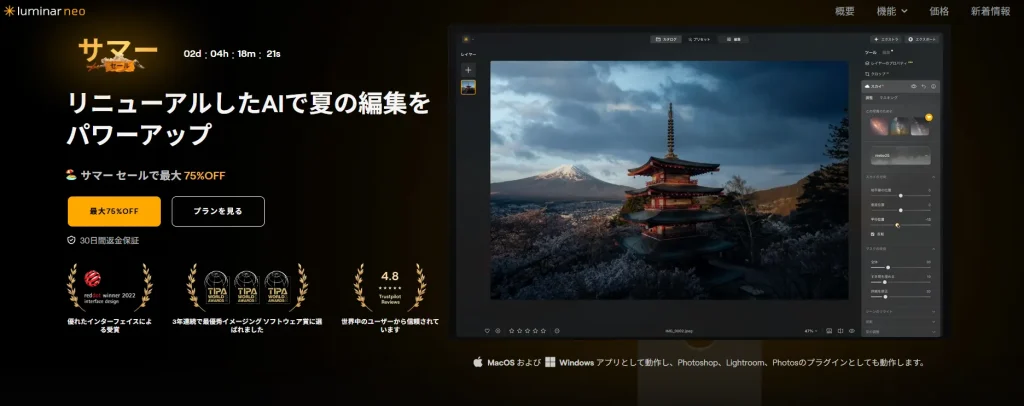Click the reject circle icon beside heart
This screenshot has width=1024, height=406.
click(498, 331)
